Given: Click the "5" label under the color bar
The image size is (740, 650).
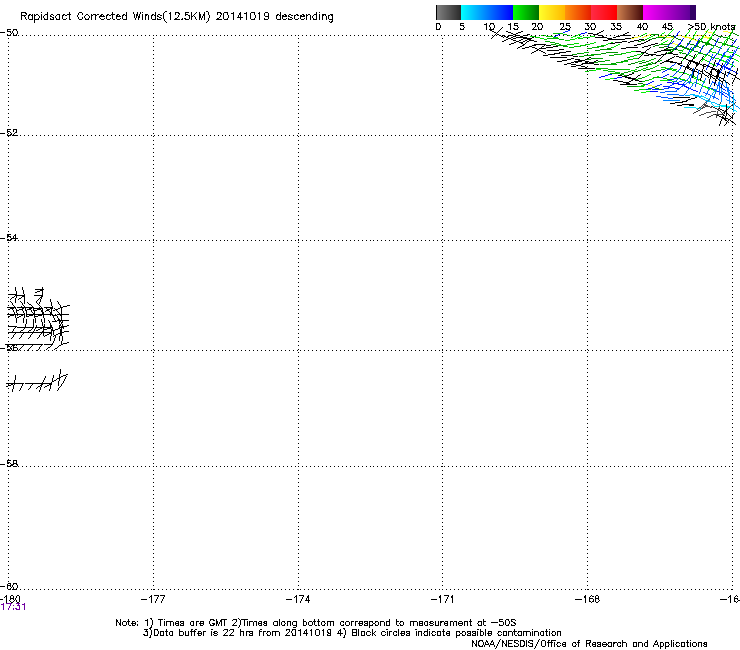Looking at the screenshot, I should click(462, 27).
